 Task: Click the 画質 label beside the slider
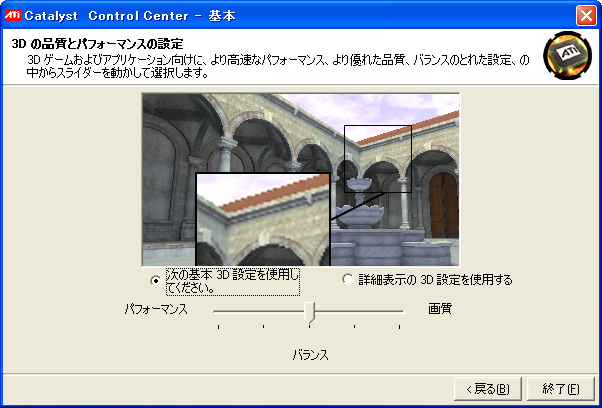point(440,309)
